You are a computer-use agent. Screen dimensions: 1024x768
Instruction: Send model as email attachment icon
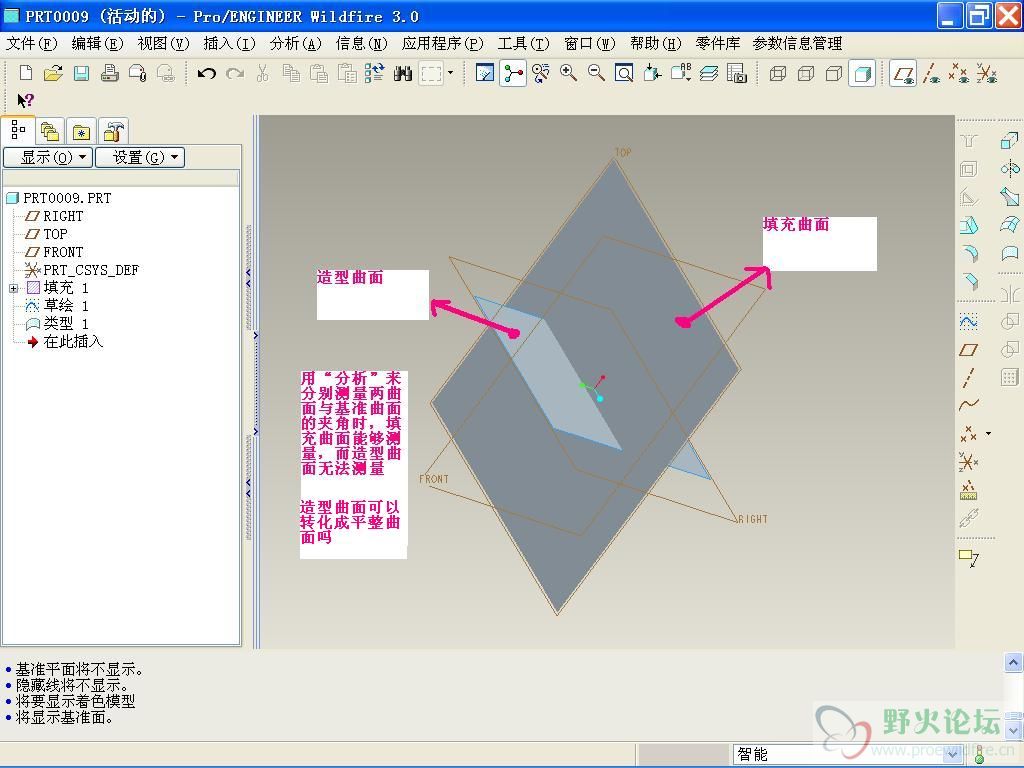(138, 73)
